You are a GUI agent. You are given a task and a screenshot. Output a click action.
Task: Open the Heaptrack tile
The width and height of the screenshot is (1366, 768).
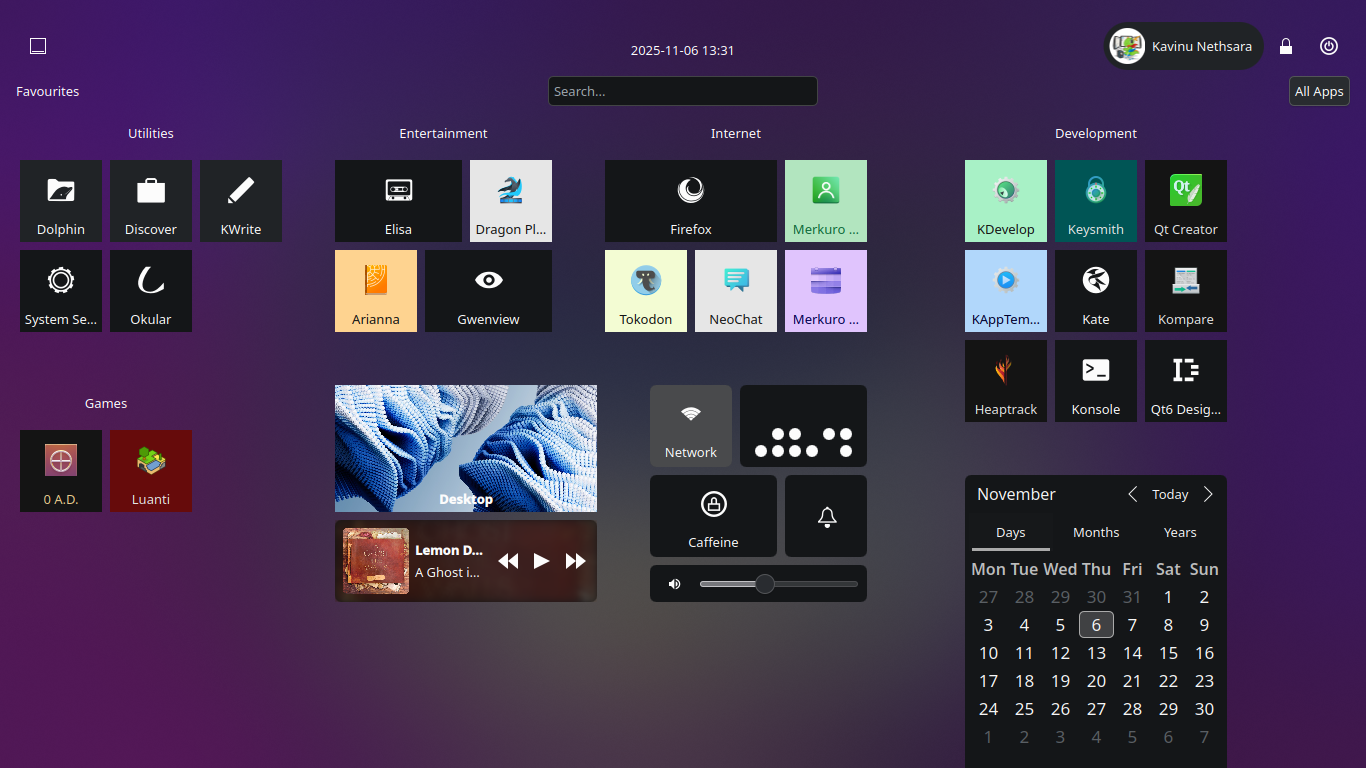click(1005, 380)
